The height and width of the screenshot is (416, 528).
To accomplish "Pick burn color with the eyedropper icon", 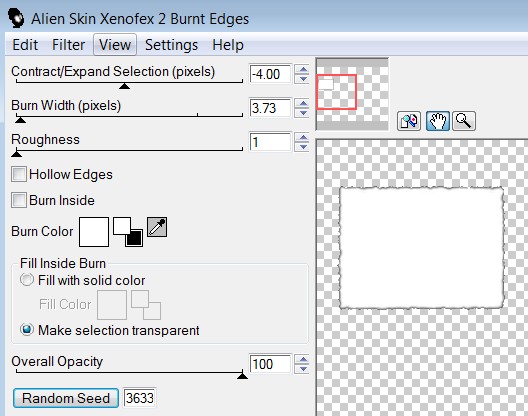I will (157, 227).
